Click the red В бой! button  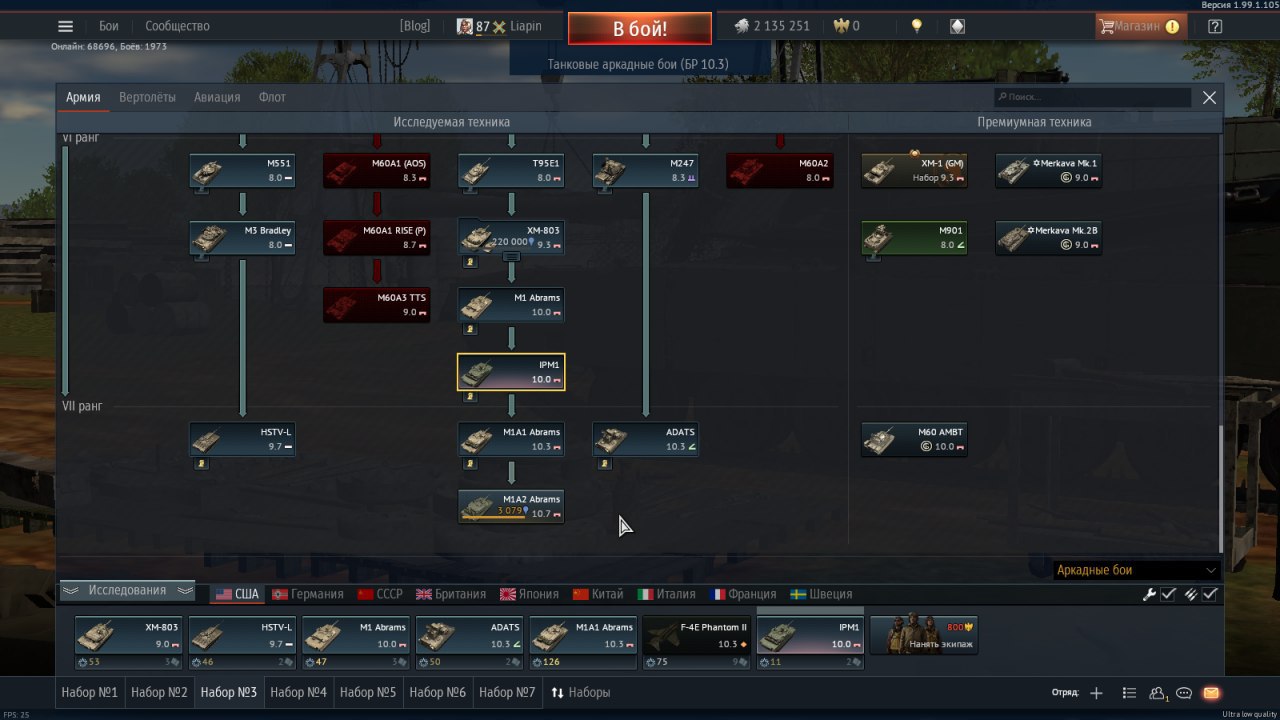[640, 28]
